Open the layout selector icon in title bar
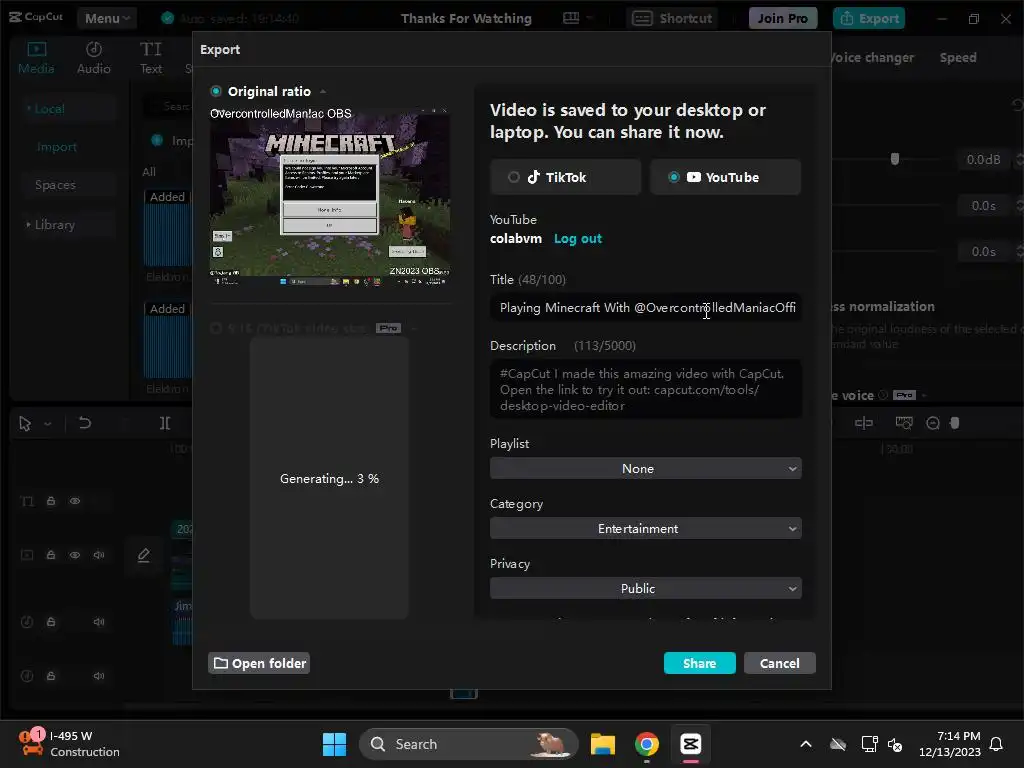The width and height of the screenshot is (1024, 768). tap(571, 18)
